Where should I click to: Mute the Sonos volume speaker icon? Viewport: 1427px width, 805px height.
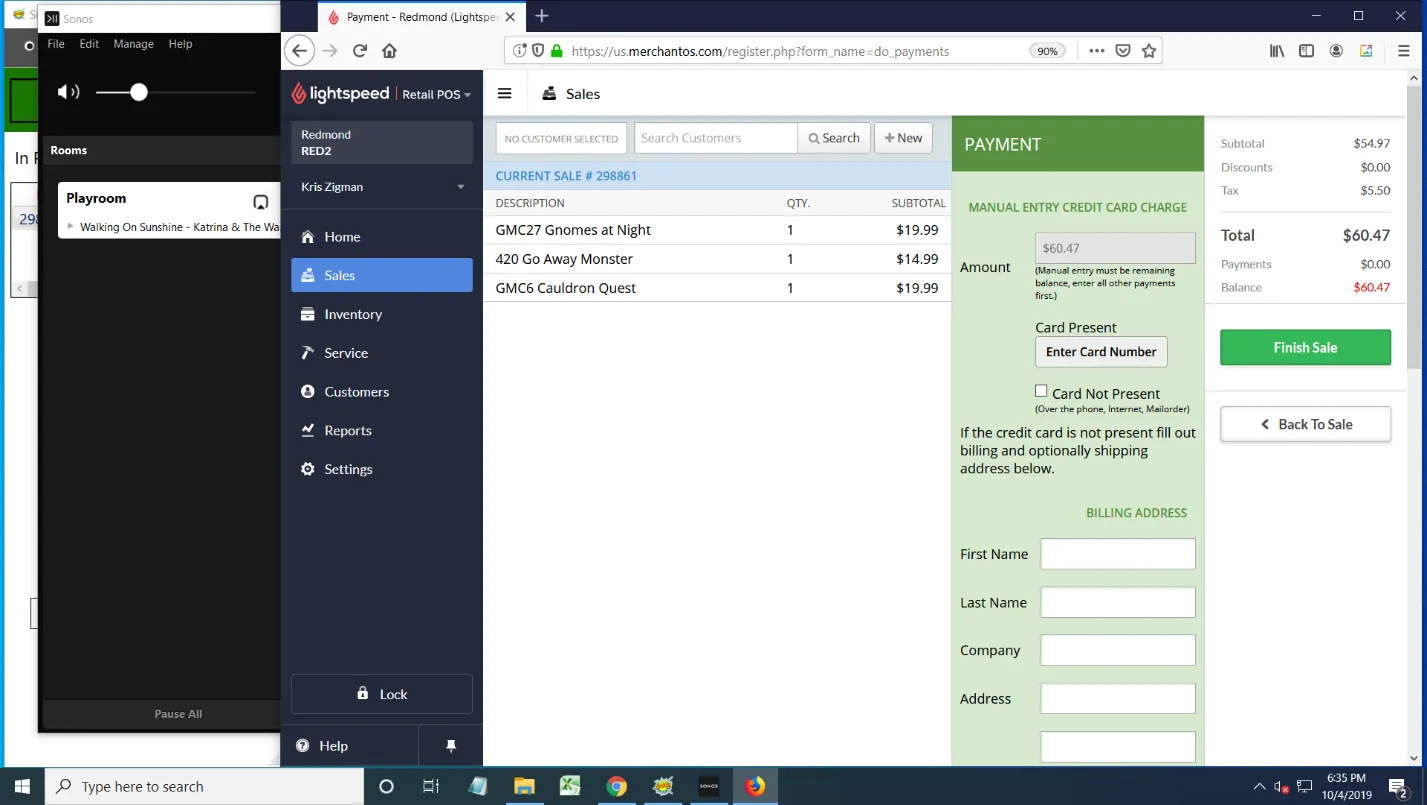coord(68,92)
